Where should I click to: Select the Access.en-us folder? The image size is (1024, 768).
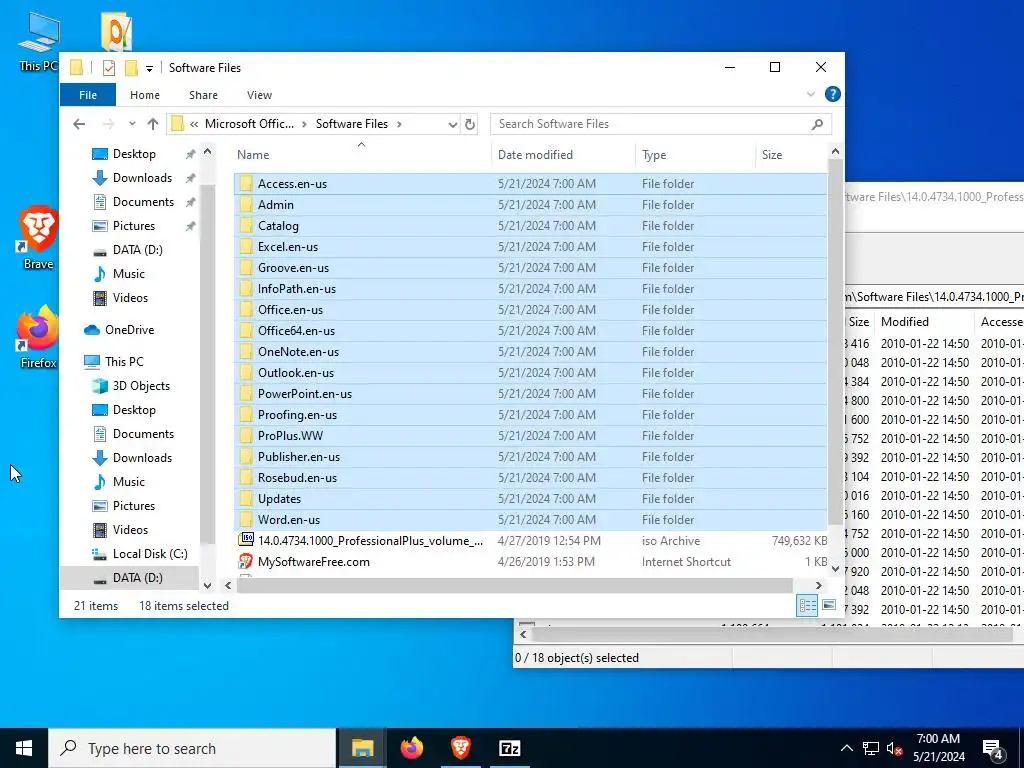[530, 184]
